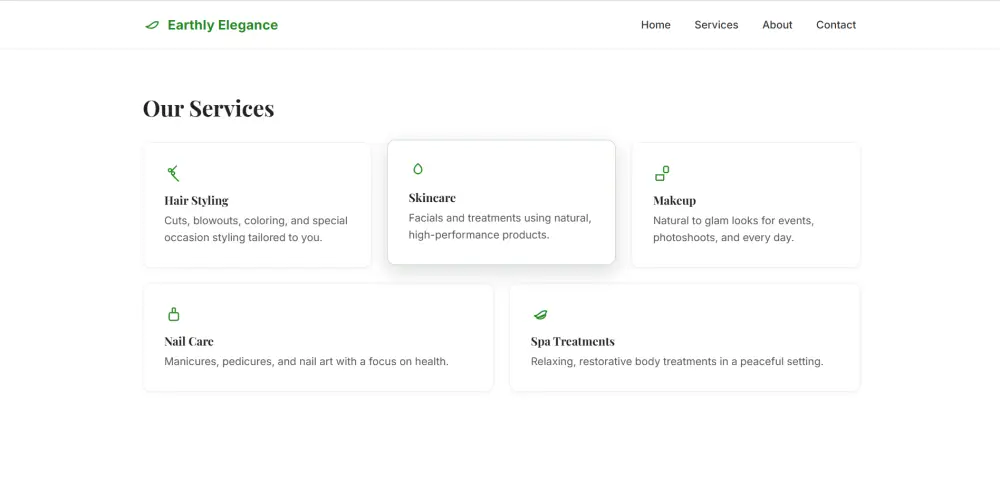The height and width of the screenshot is (478, 1000).
Task: Click the restorative body treatments description
Action: pos(677,361)
